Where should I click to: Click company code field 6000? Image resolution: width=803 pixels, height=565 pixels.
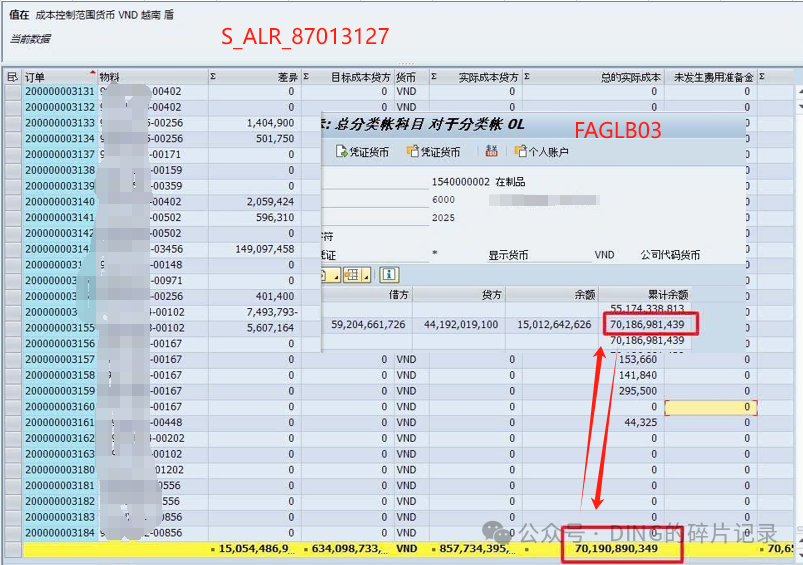click(x=443, y=200)
